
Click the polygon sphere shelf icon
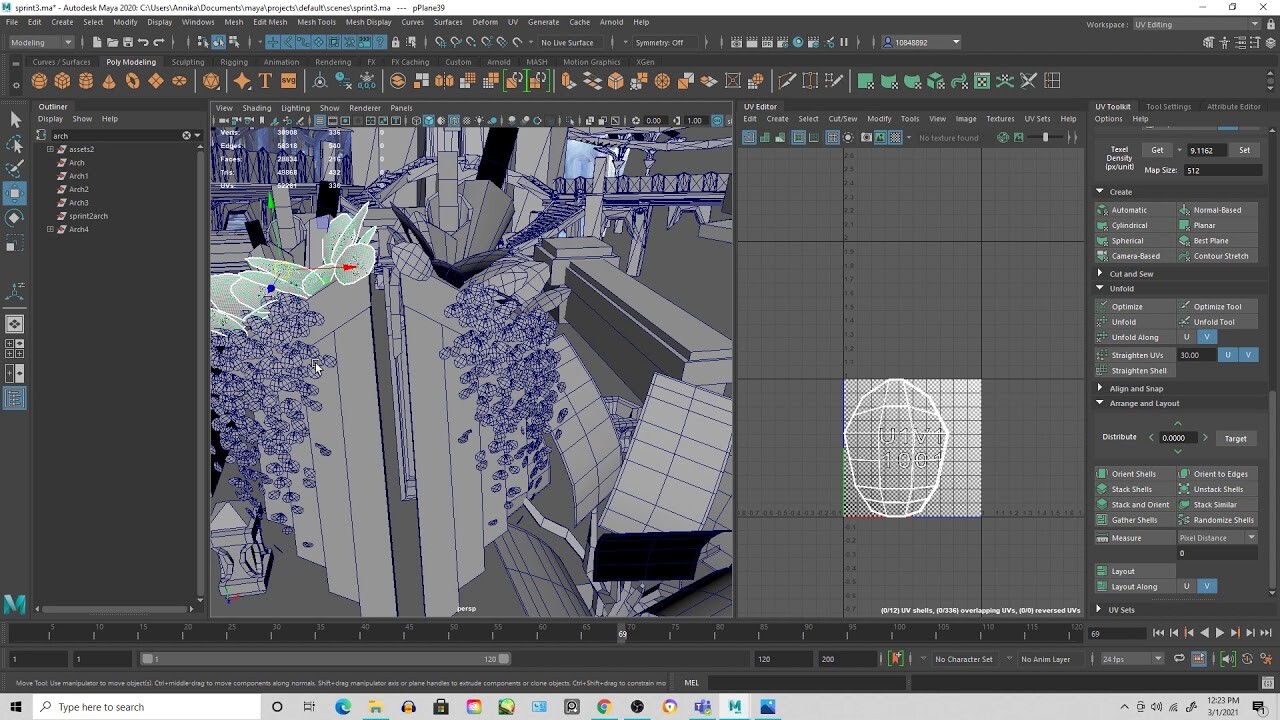pyautogui.click(x=39, y=81)
